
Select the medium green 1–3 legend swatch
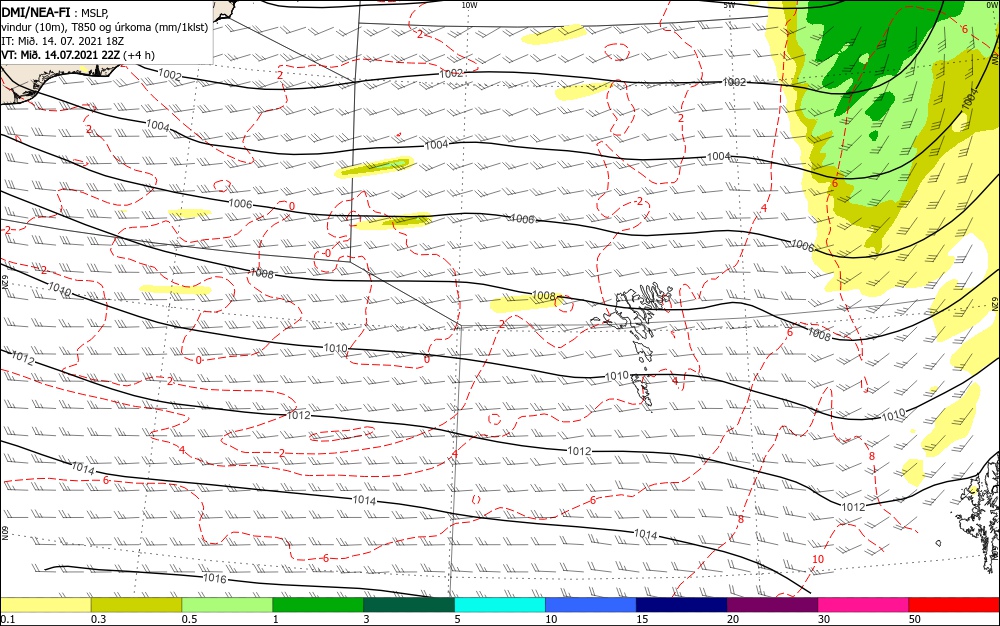[x=318, y=605]
